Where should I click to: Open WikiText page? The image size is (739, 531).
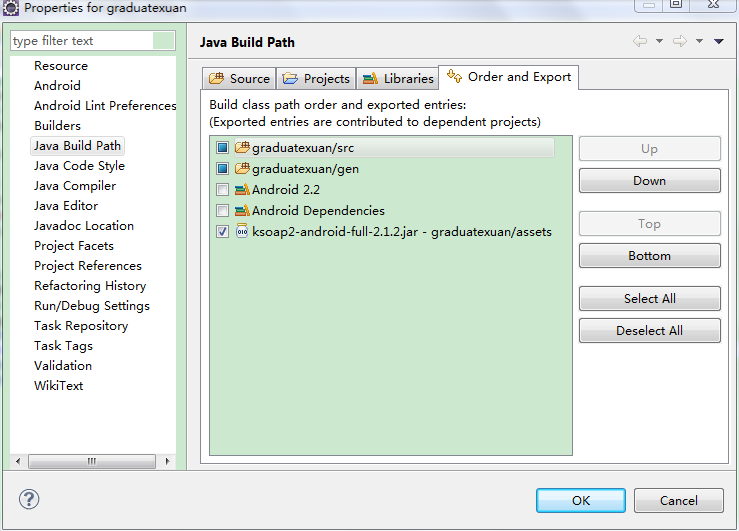point(58,386)
